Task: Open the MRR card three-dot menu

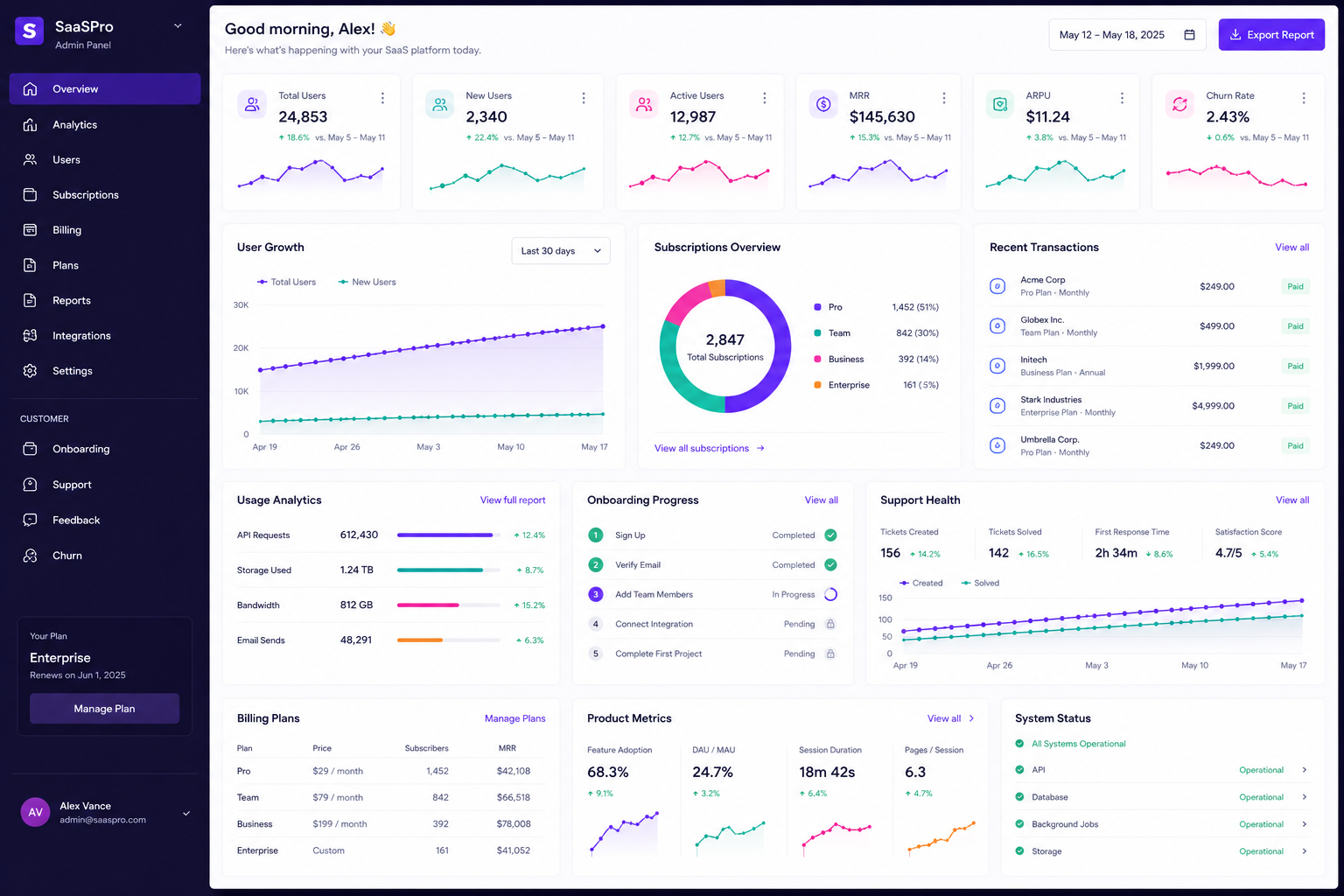Action: point(943,98)
